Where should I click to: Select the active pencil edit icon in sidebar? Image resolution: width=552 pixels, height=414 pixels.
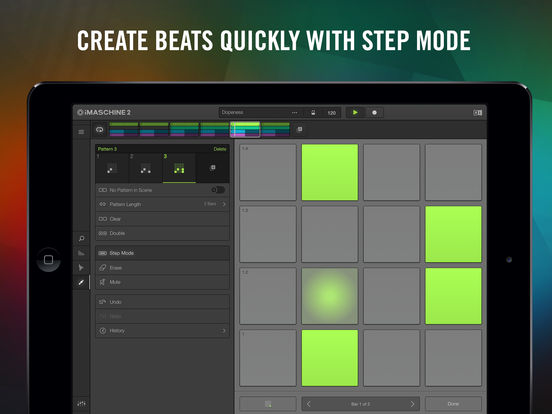(x=81, y=282)
